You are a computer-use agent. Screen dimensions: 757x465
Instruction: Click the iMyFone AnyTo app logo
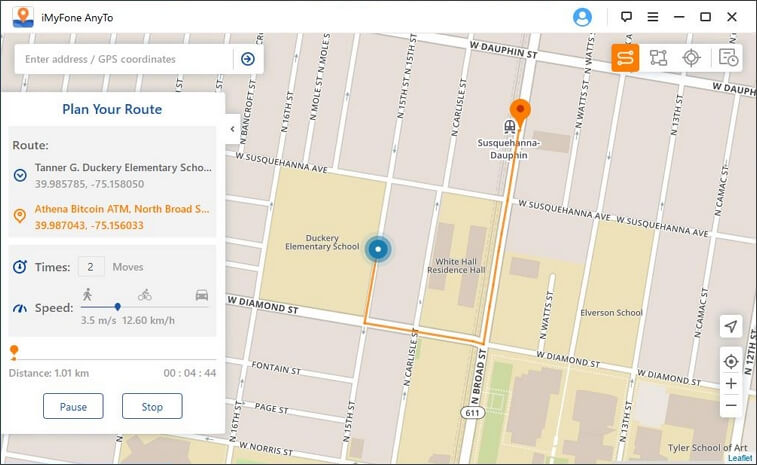point(23,17)
